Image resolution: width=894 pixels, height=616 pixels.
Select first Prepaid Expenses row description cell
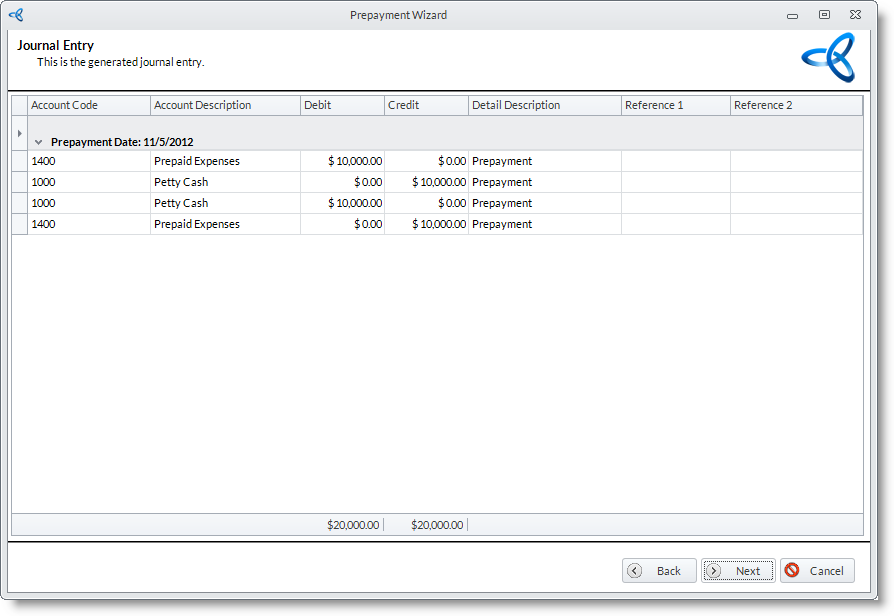225,161
